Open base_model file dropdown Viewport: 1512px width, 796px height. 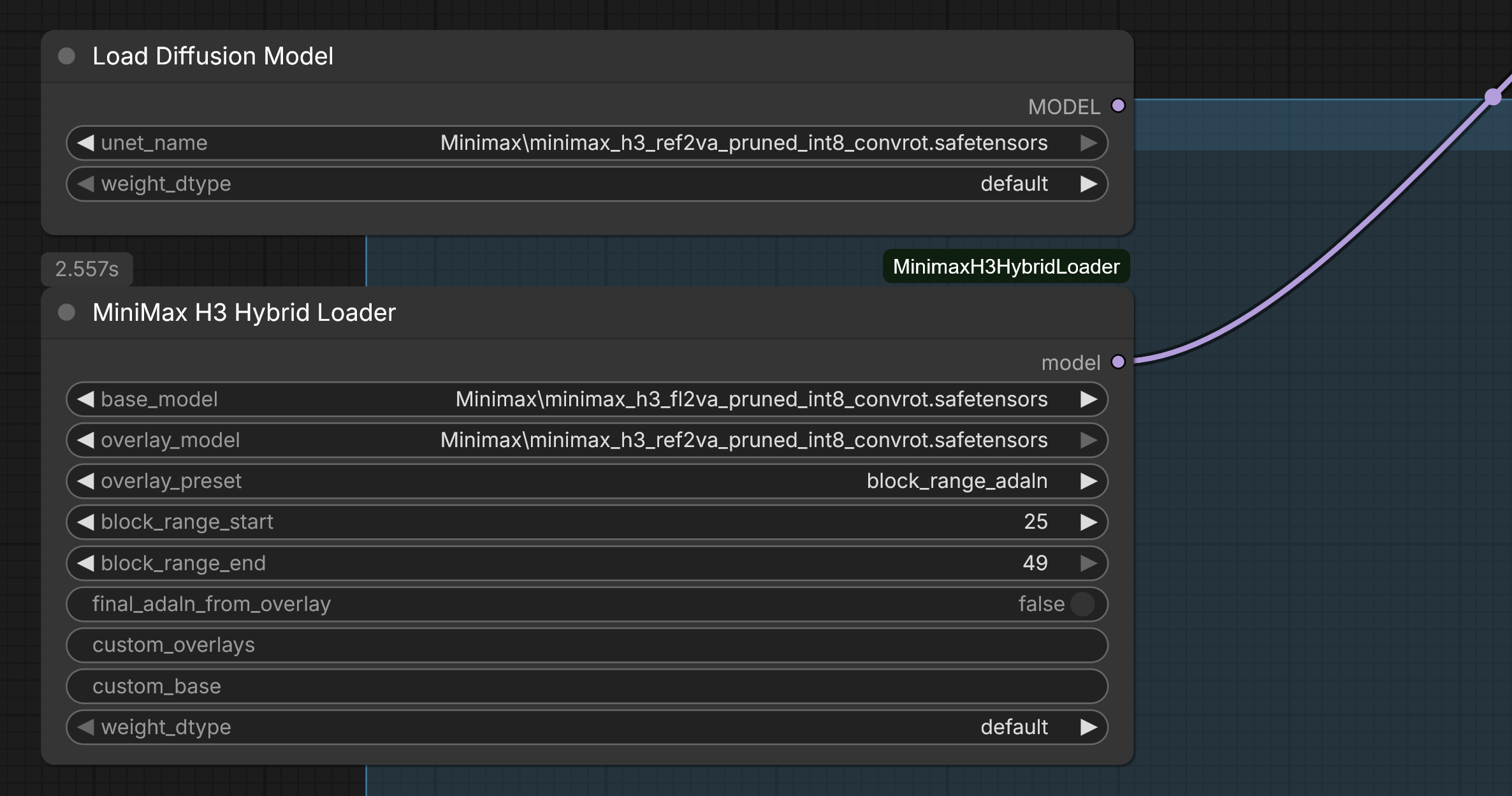pyautogui.click(x=587, y=399)
